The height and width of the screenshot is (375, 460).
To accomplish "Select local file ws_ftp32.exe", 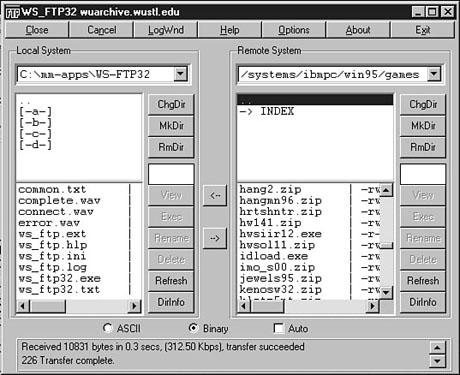I will [x=59, y=279].
